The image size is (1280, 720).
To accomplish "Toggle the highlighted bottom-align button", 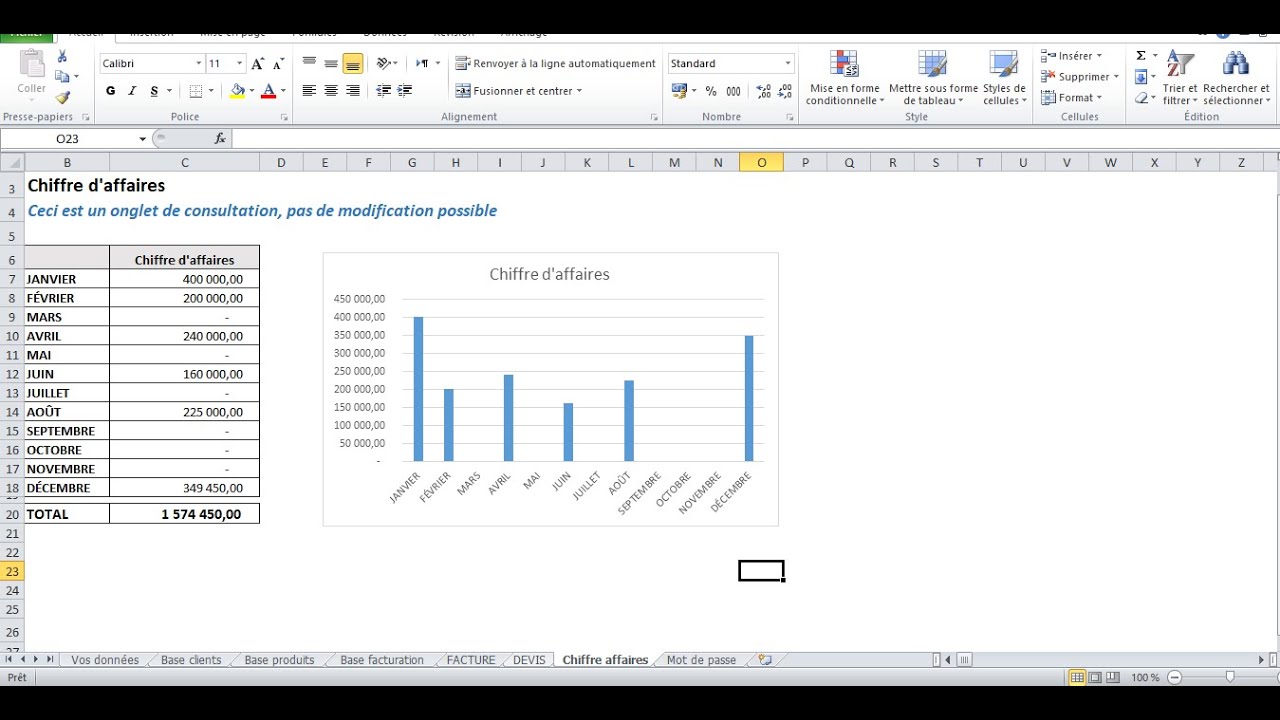I will [353, 63].
